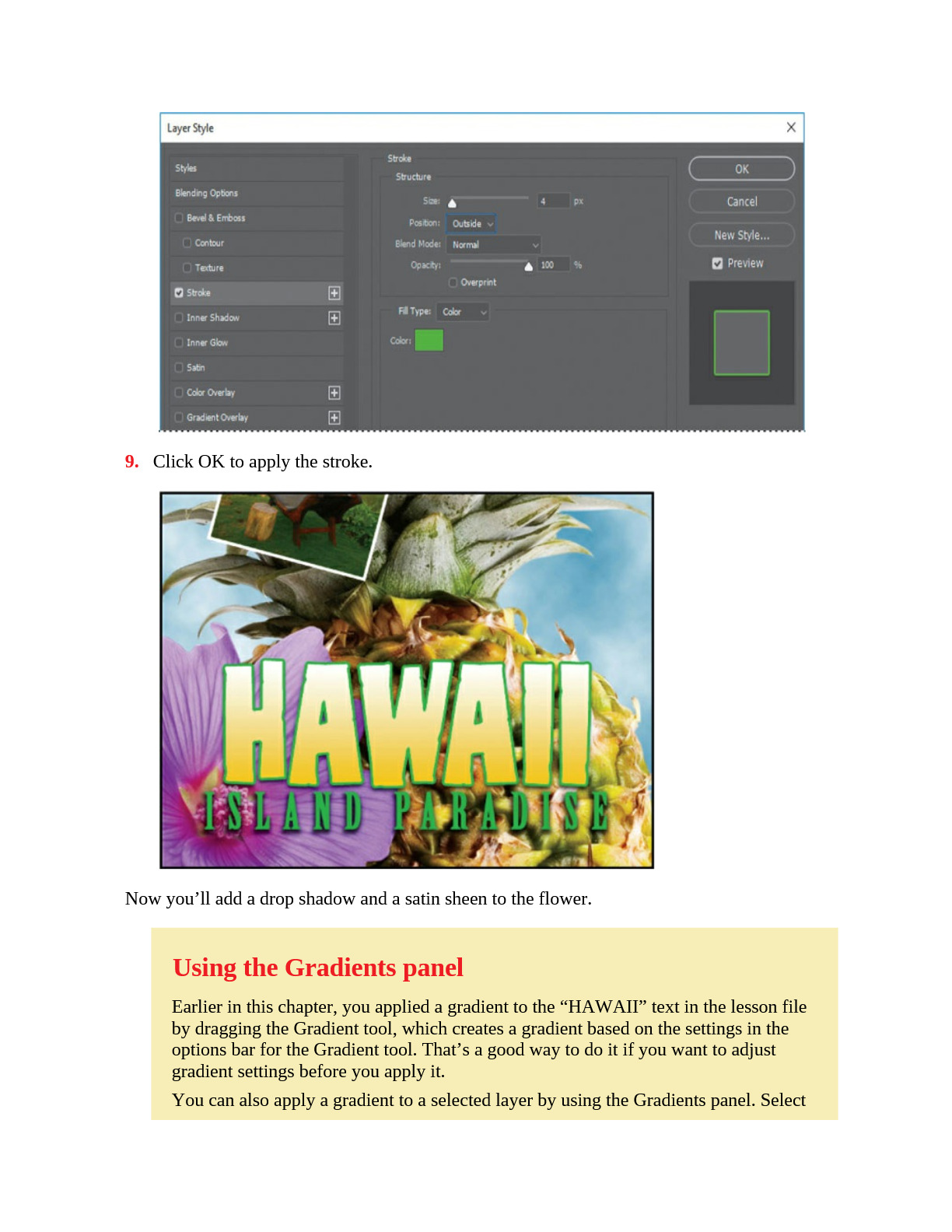This screenshot has height=1232, width=952.
Task: Click OK to apply the stroke
Action: 741,169
